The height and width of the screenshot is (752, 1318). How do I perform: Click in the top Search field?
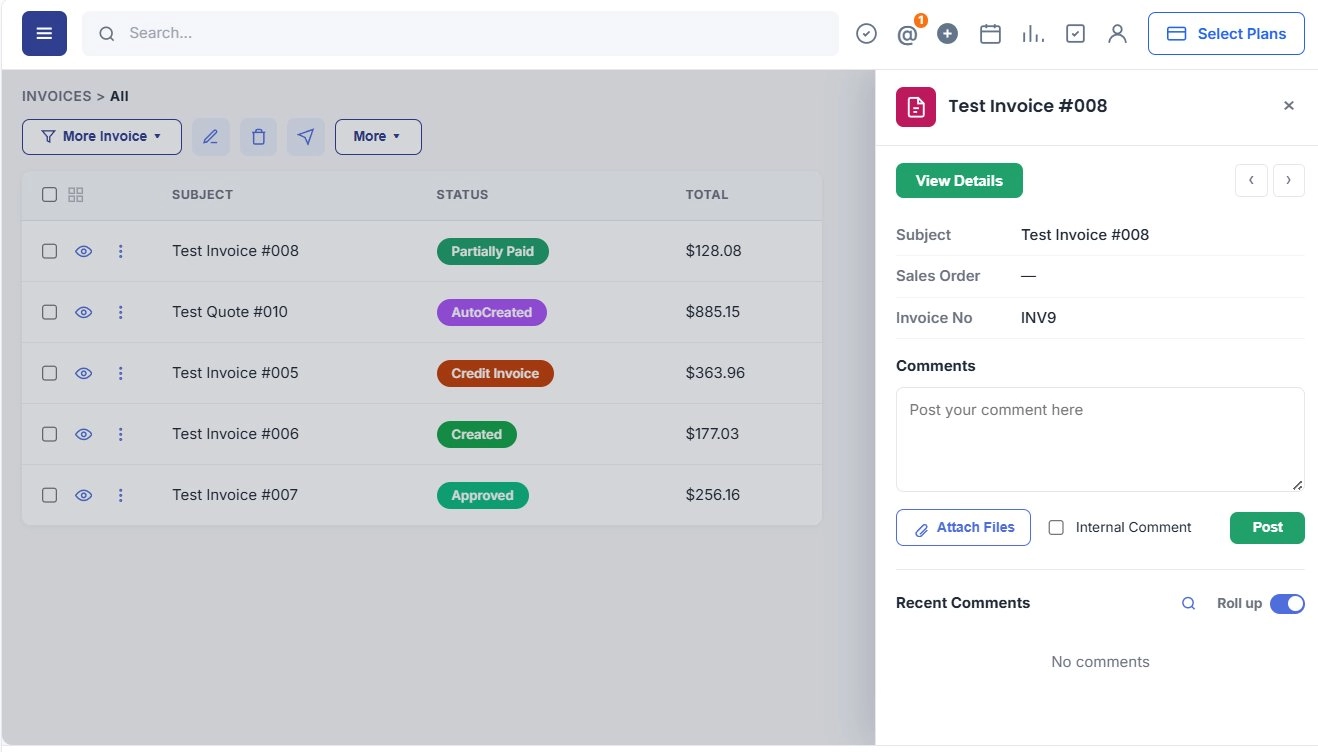(460, 34)
